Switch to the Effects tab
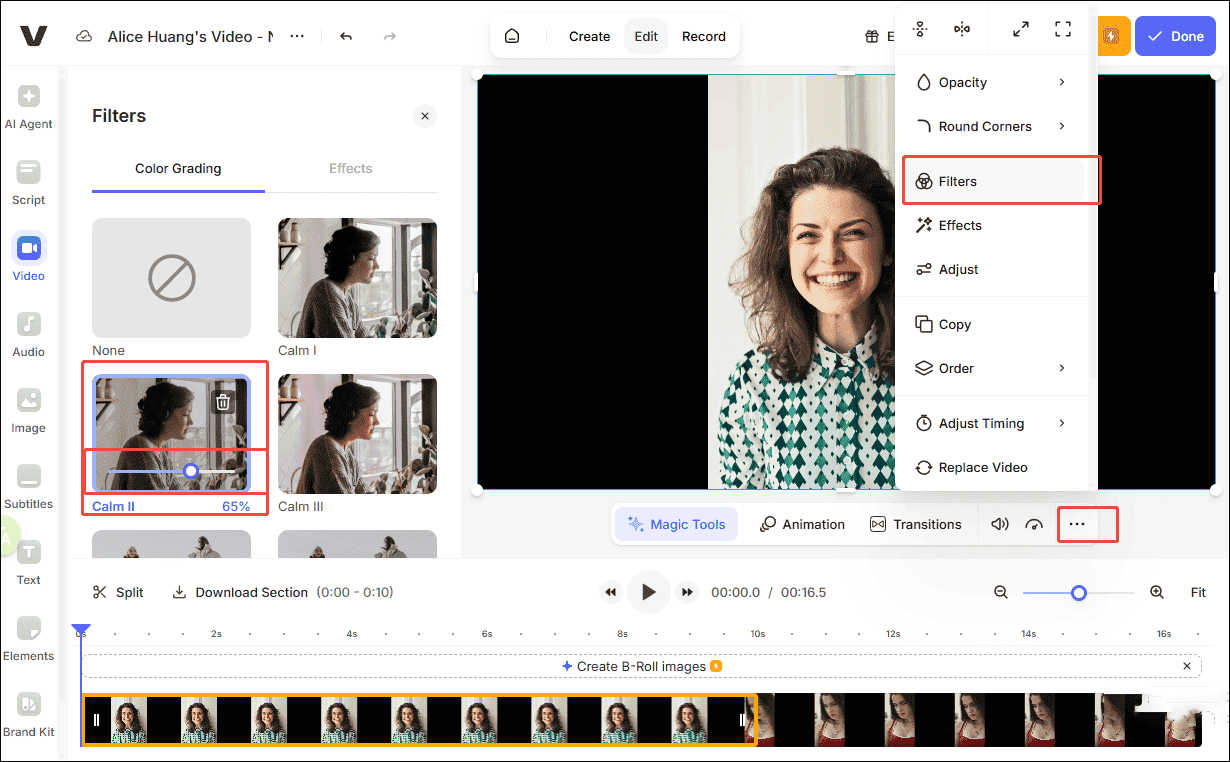 click(x=350, y=168)
